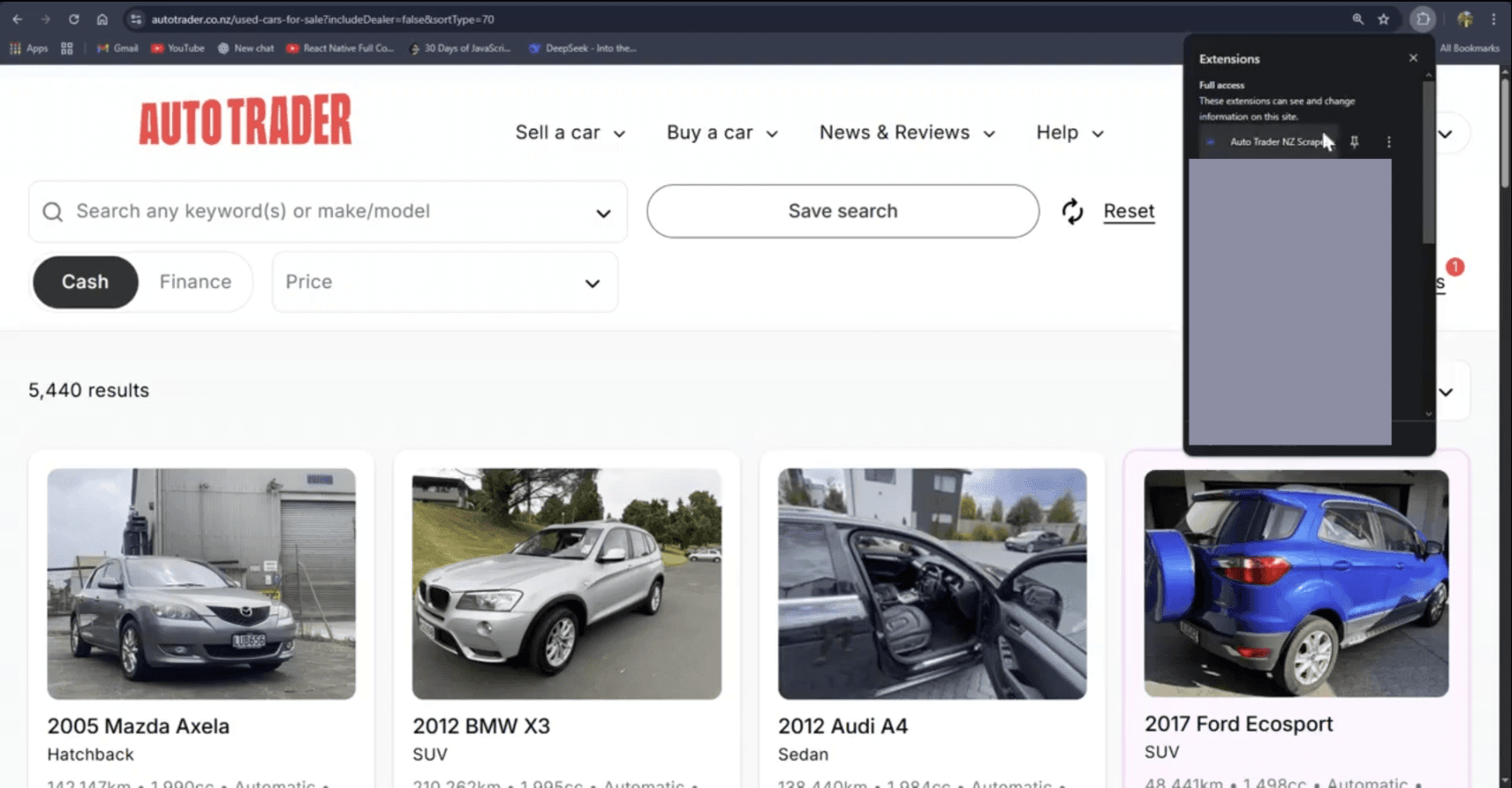Focus the keyword or make/model search field

(328, 212)
